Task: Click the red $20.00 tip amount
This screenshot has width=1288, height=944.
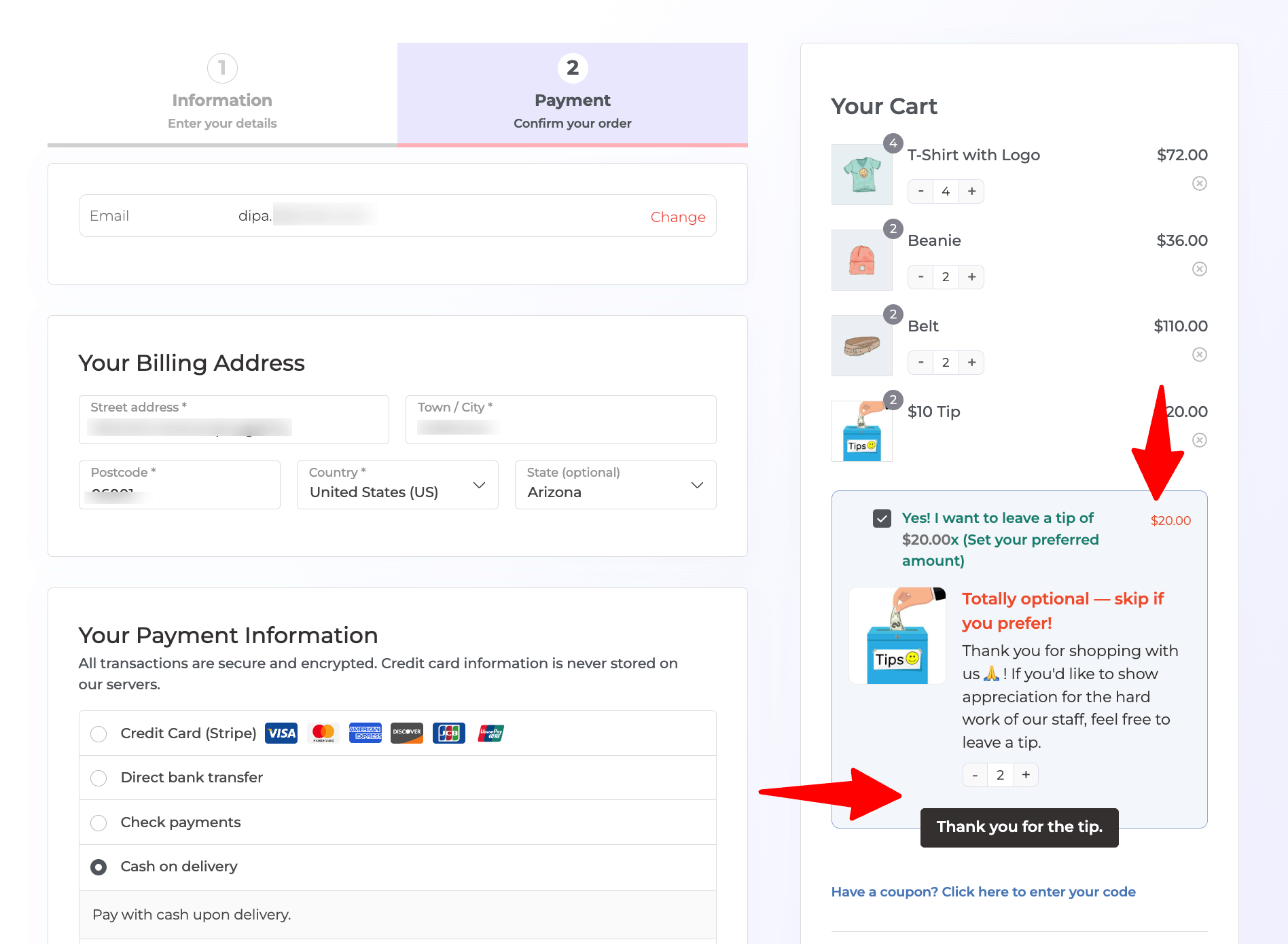Action: pos(1170,521)
